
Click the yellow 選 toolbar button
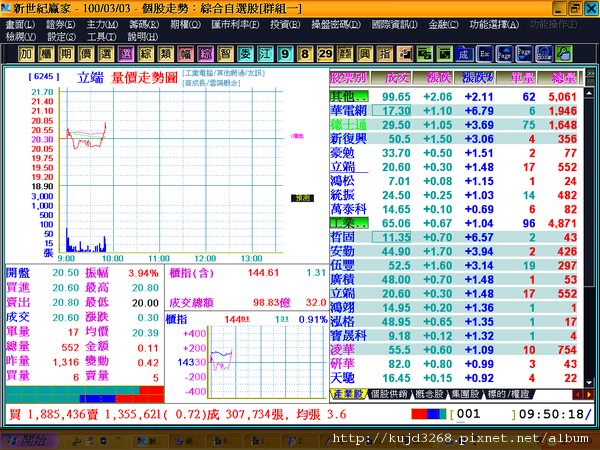click(106, 54)
